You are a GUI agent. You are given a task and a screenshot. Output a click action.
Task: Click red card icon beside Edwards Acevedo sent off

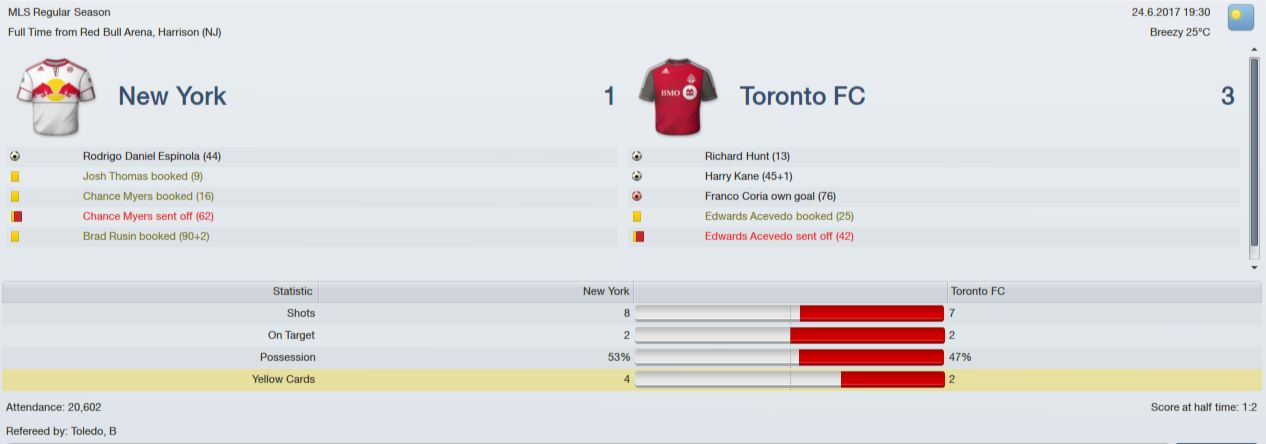tap(638, 236)
